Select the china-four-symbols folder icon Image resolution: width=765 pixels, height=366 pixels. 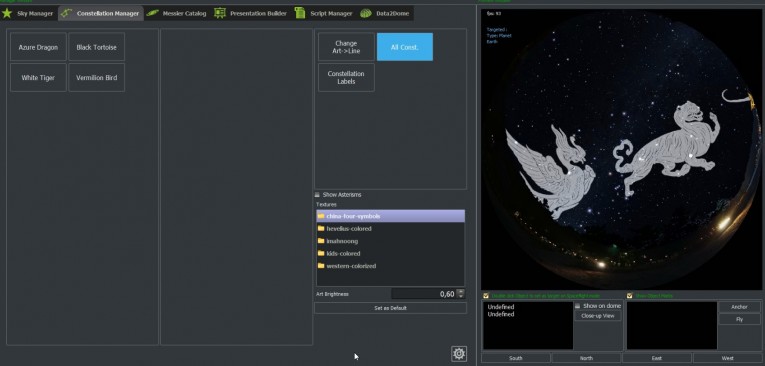[321, 216]
